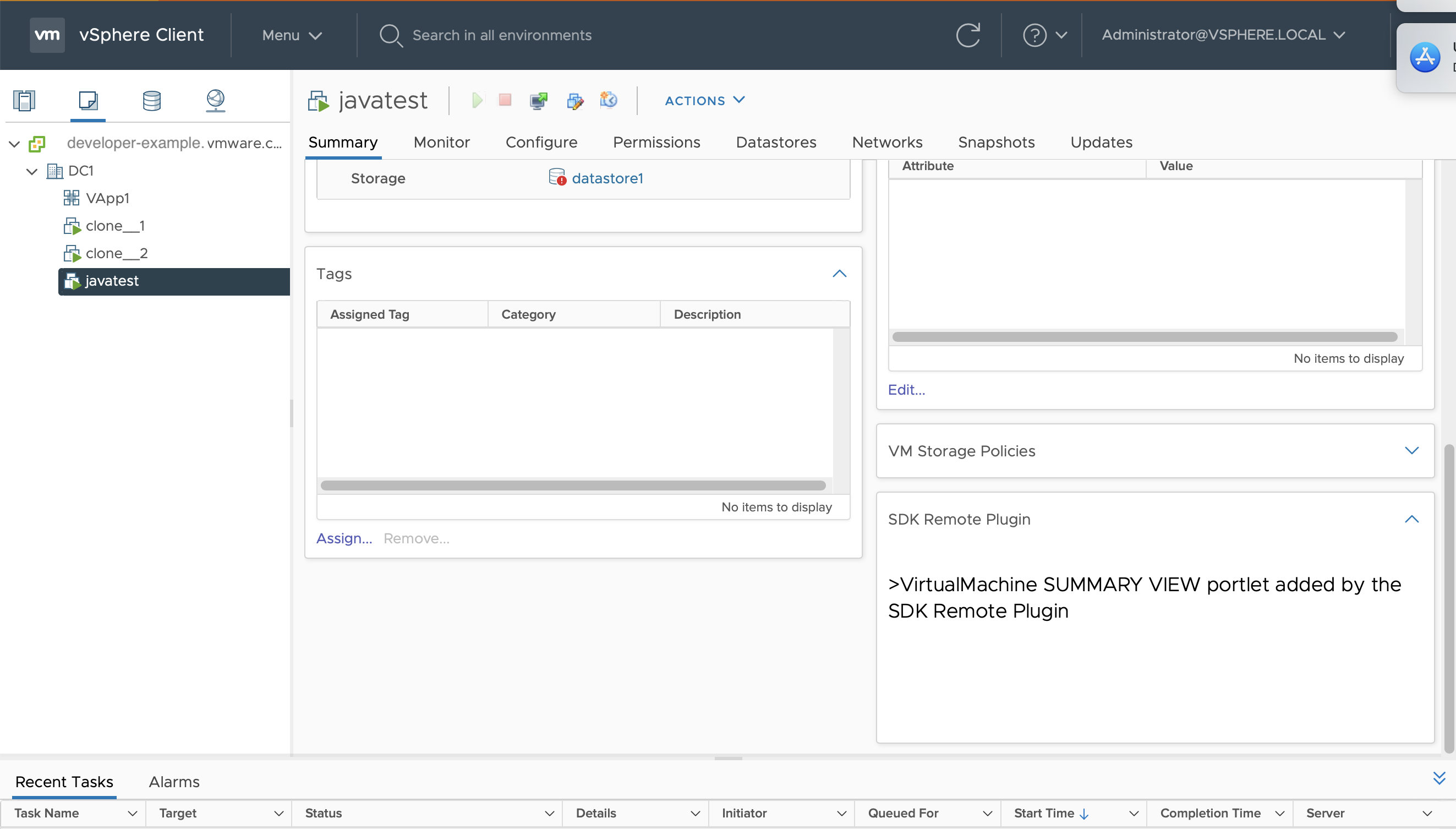
Task: Collapse the developer-example vCenter node
Action: point(15,144)
